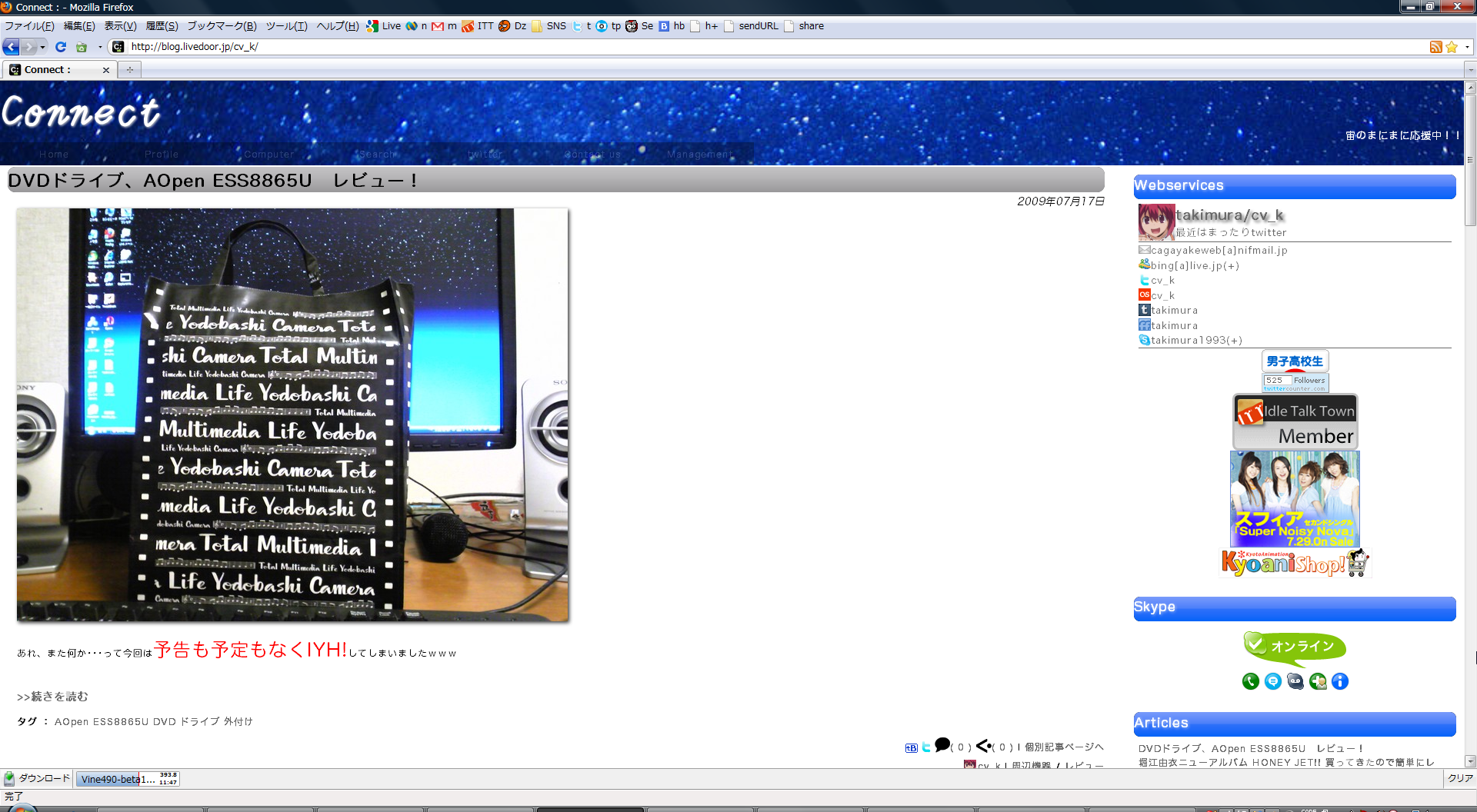The width and height of the screenshot is (1477, 812).
Task: Click the スフィア Super Noisy Nova banner
Action: [1295, 499]
